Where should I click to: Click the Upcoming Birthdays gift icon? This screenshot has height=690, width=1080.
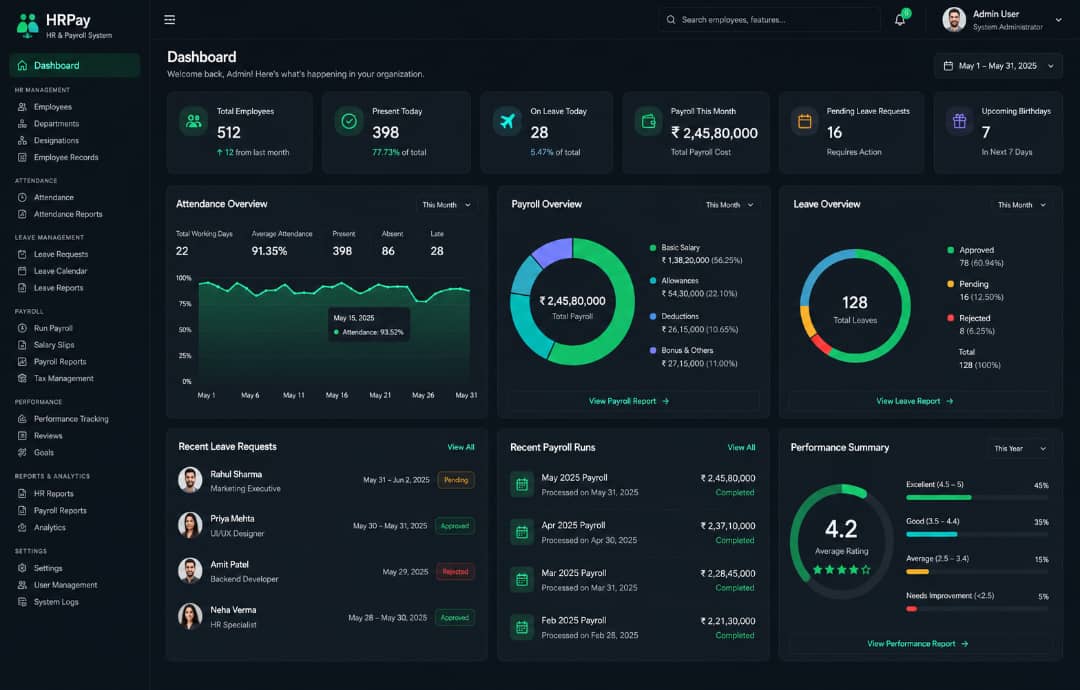959,121
